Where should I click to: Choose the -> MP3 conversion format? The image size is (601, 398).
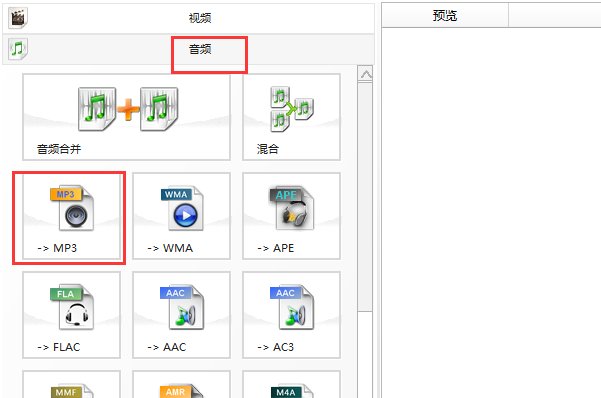pos(71,216)
